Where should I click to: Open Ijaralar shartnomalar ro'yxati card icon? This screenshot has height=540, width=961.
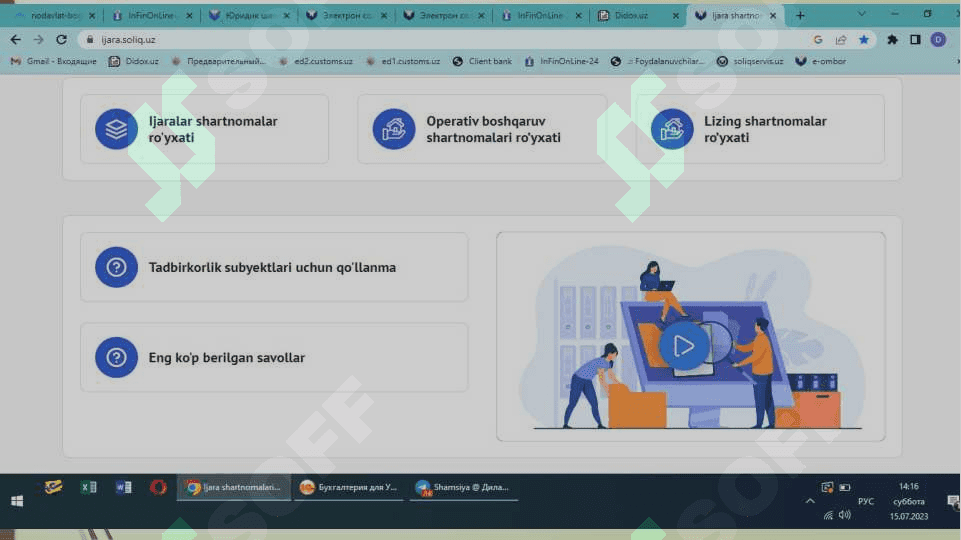coord(116,129)
